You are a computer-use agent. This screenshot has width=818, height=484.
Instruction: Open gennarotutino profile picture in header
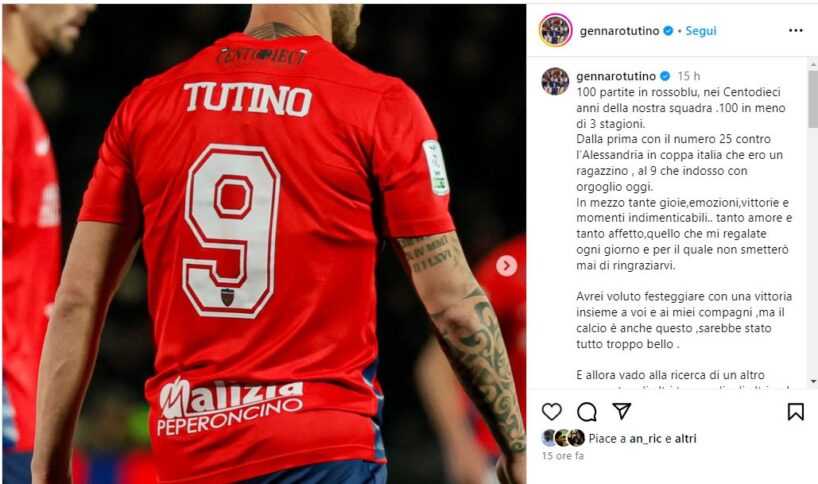[556, 30]
